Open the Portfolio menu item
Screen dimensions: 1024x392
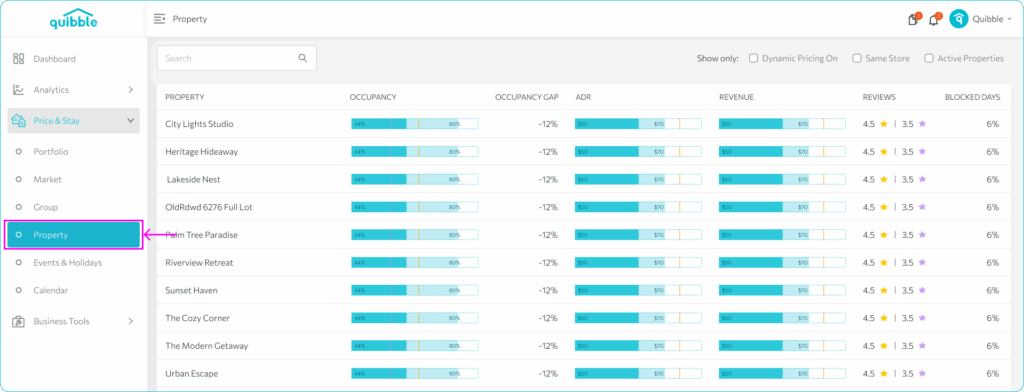pyautogui.click(x=51, y=152)
